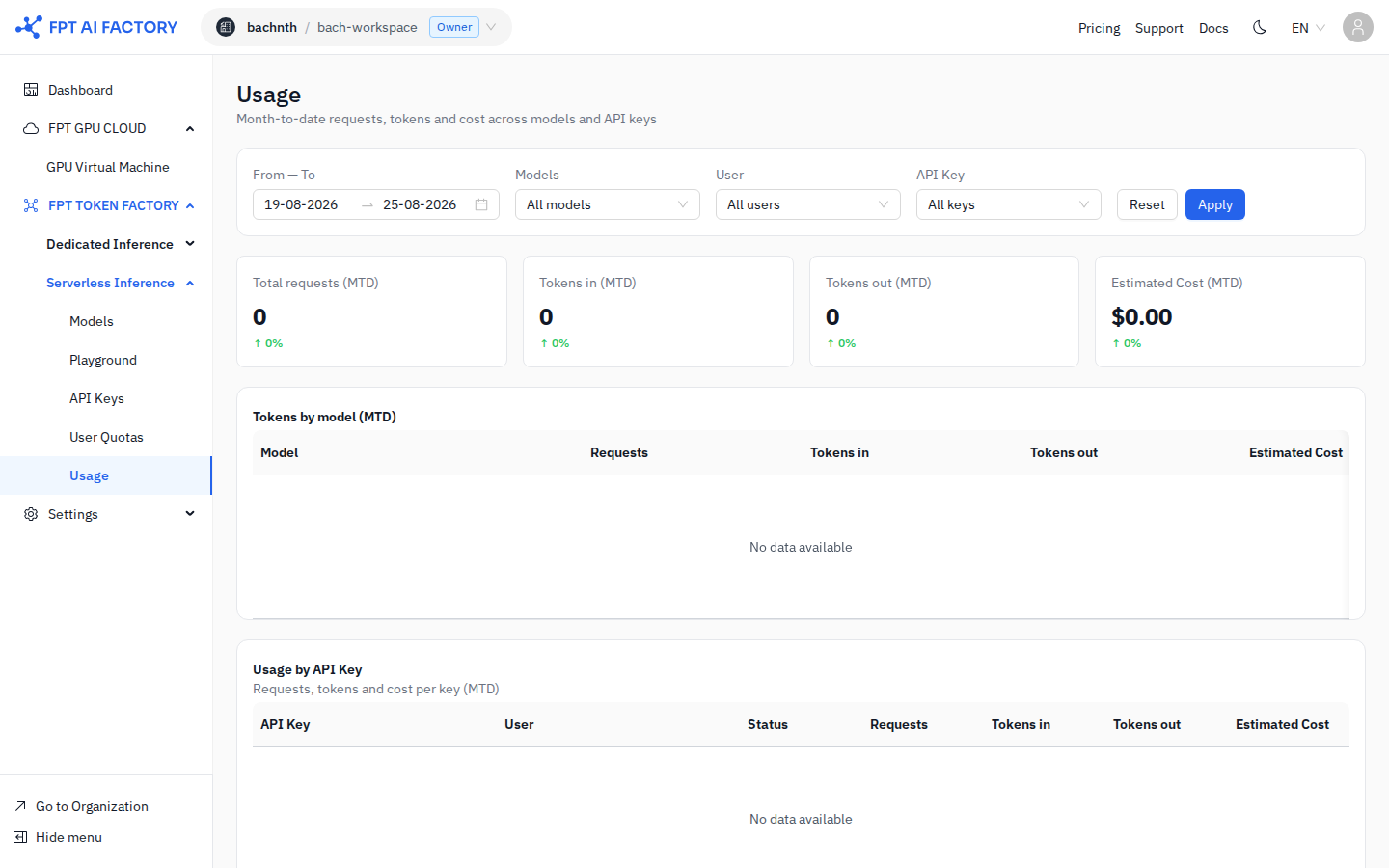Click the Tokens out (MTD) card label
1389x868 pixels.
[878, 283]
